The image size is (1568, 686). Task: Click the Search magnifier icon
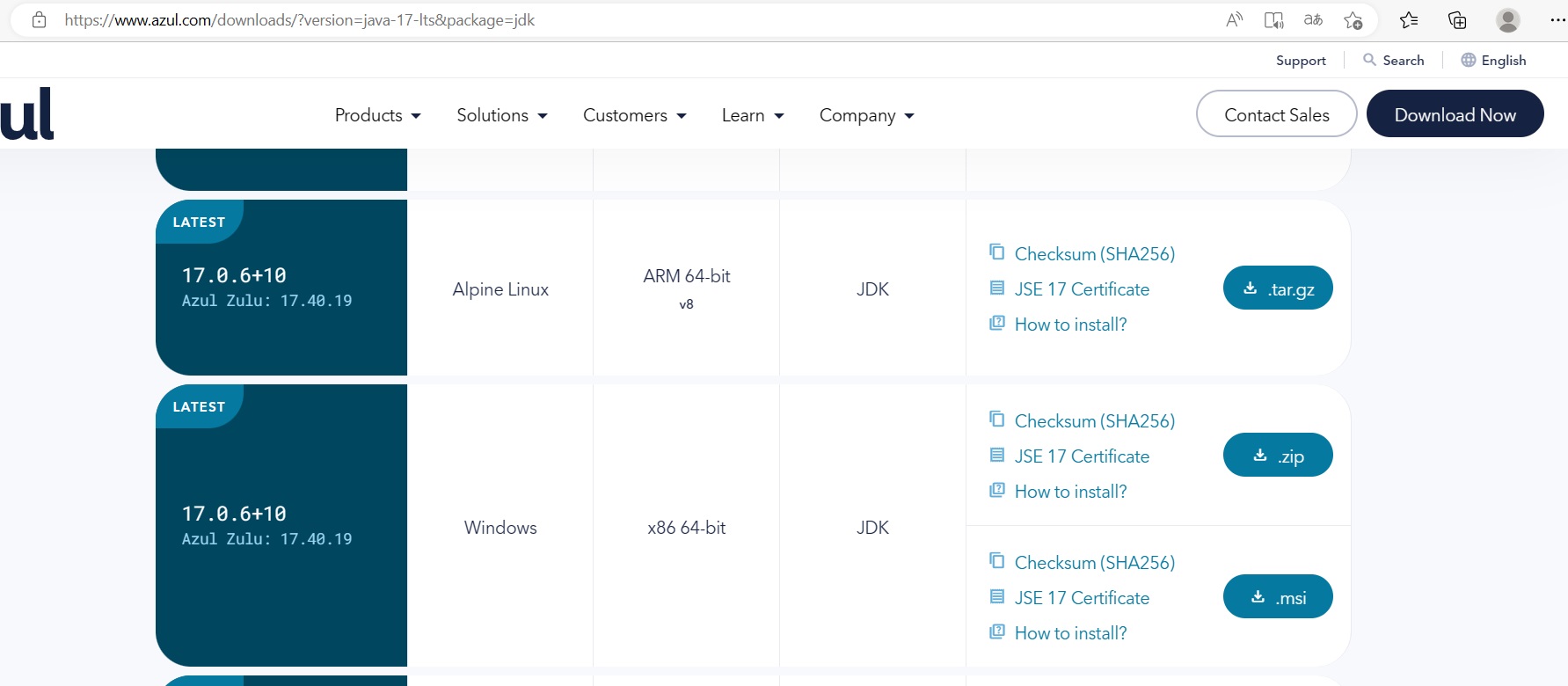[1369, 60]
